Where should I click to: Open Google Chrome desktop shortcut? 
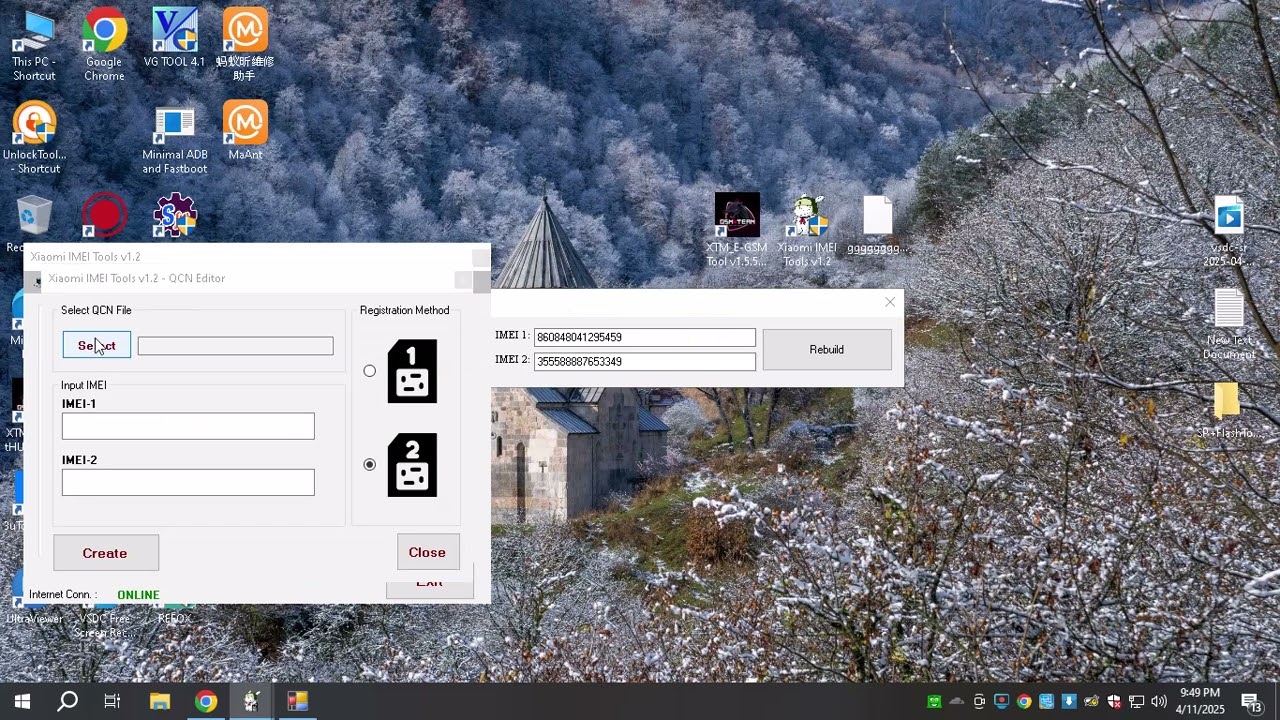(x=104, y=45)
